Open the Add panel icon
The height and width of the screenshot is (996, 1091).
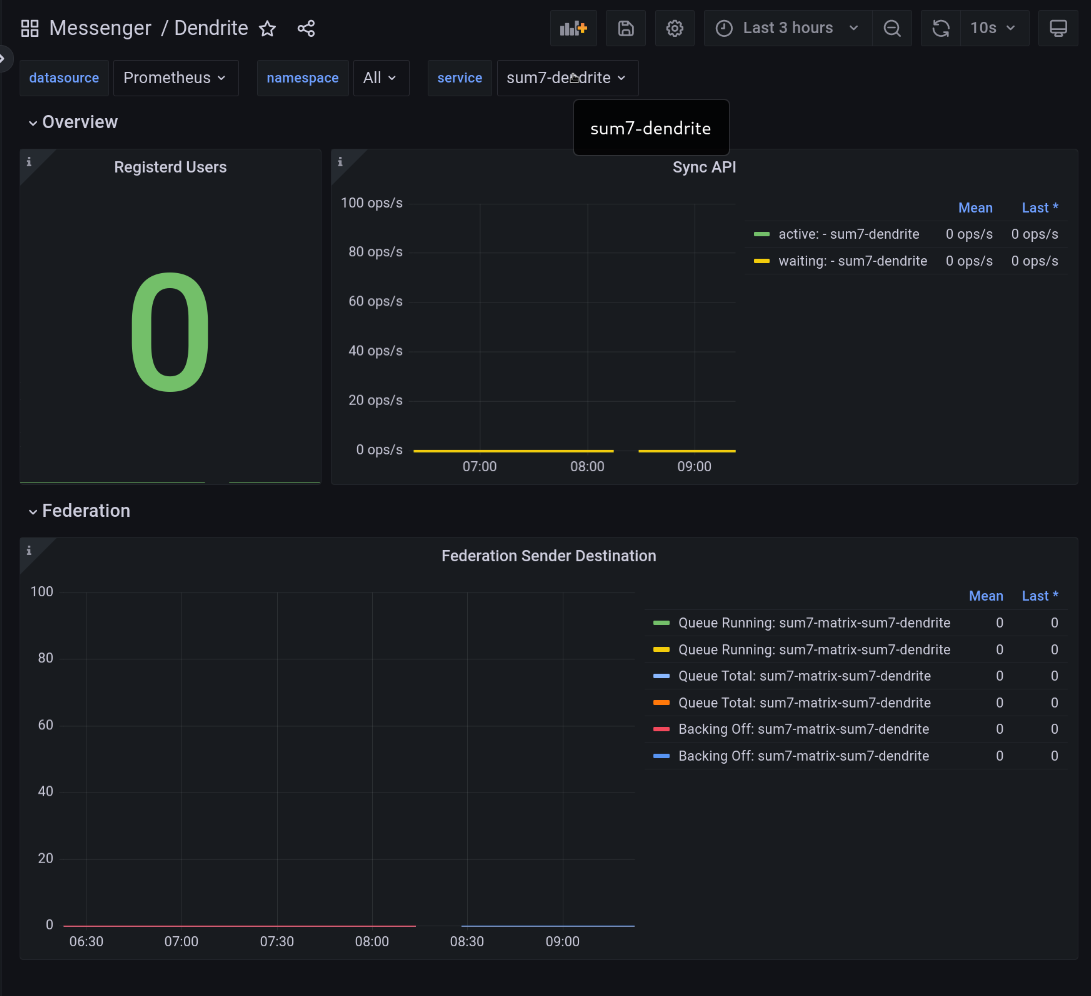pos(573,28)
